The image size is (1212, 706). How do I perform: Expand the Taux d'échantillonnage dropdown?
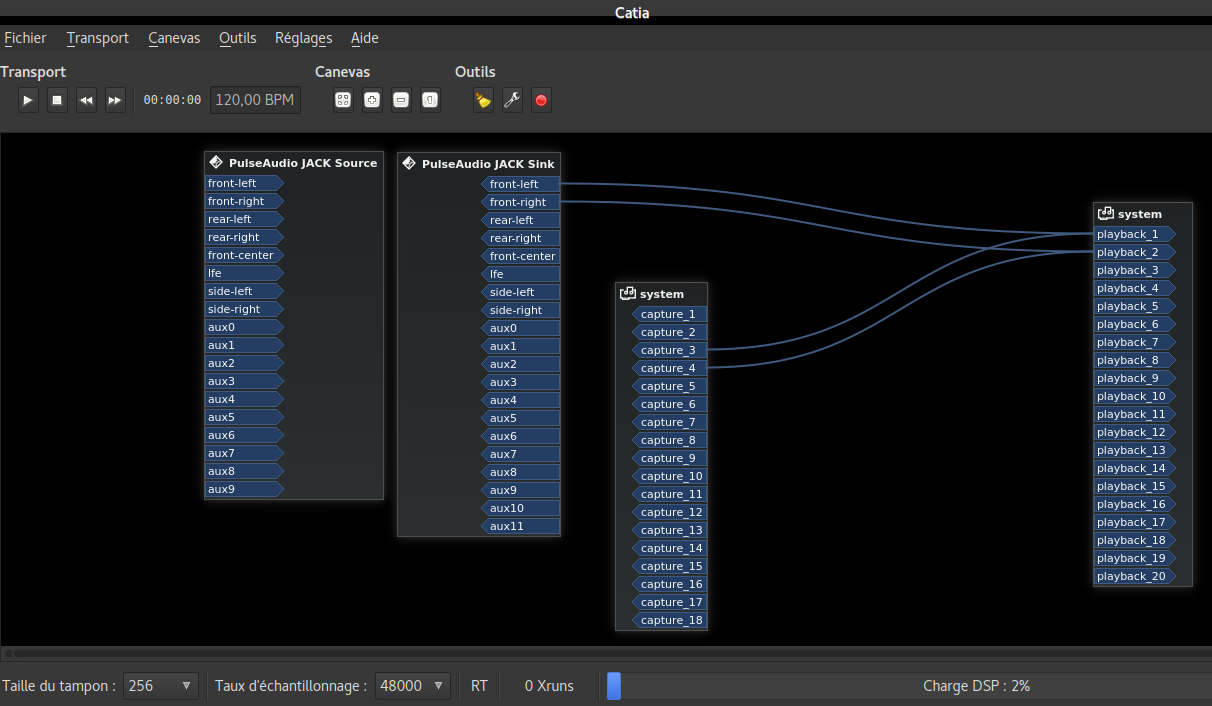[x=412, y=686]
